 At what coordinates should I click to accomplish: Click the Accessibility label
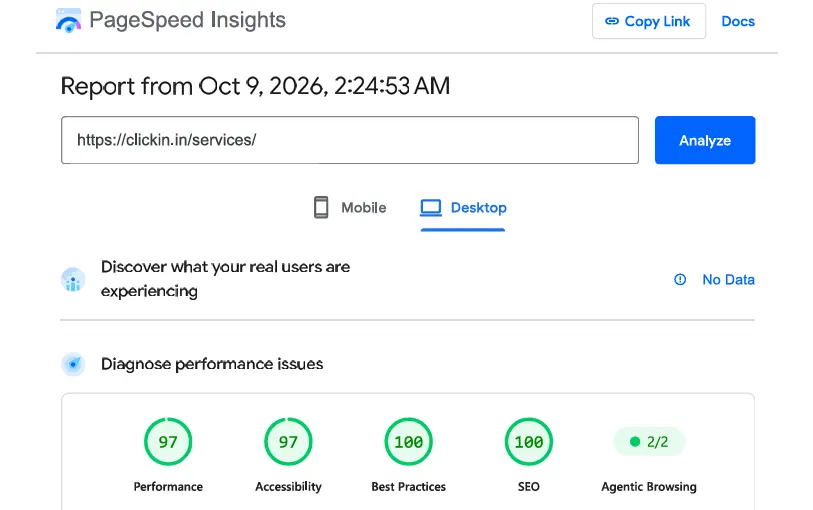pos(288,487)
